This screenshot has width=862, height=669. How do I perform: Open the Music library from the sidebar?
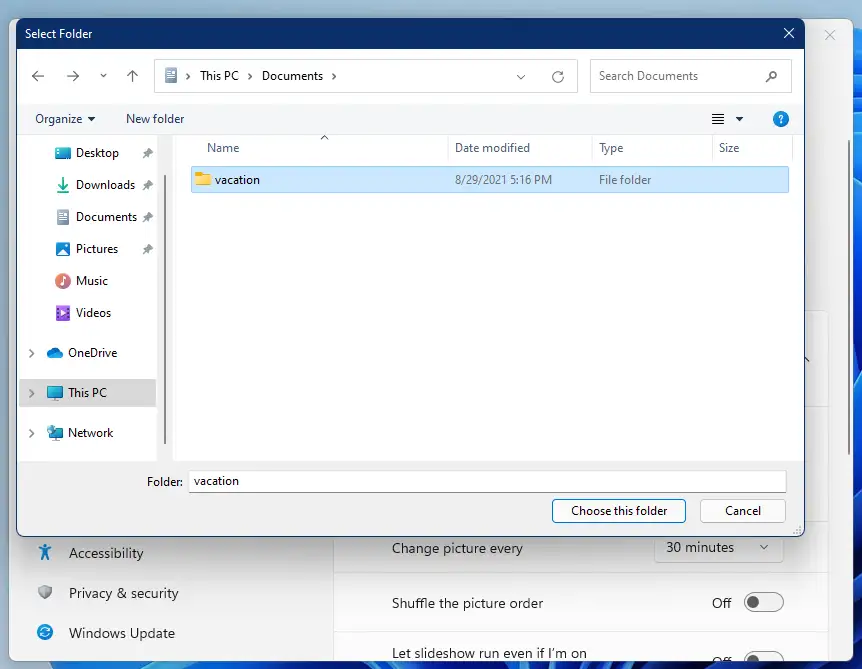92,280
